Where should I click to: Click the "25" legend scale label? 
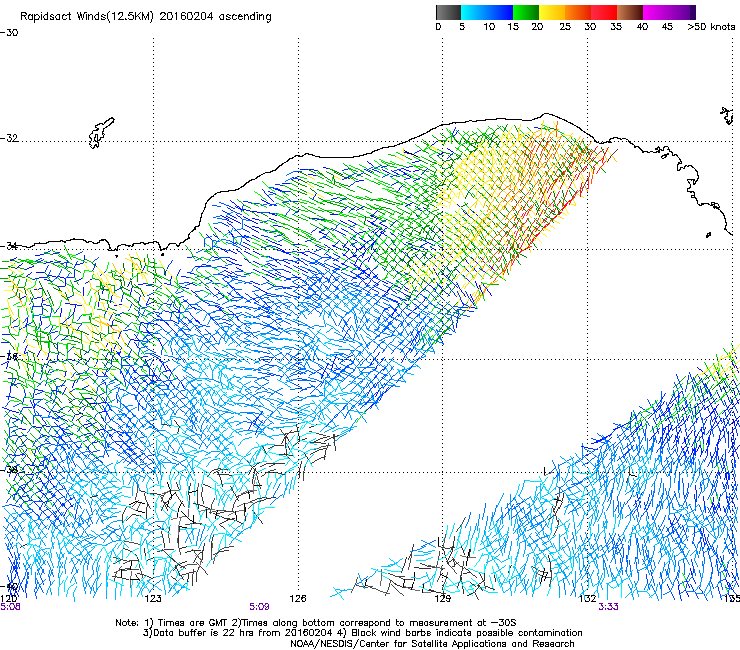pos(565,27)
